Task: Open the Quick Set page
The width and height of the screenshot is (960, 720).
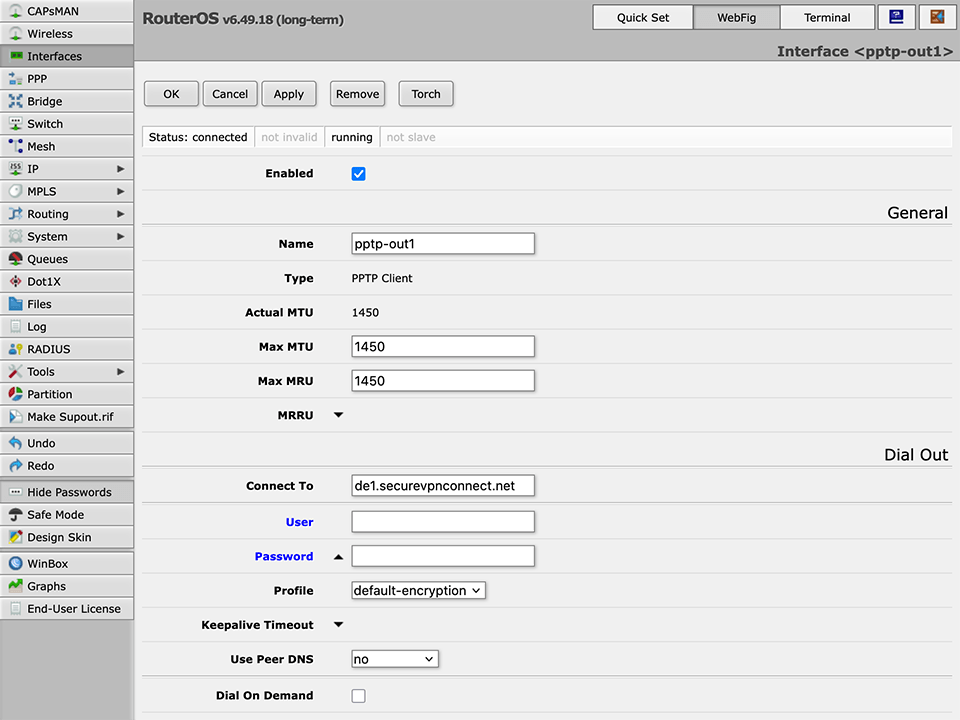Action: click(x=642, y=17)
